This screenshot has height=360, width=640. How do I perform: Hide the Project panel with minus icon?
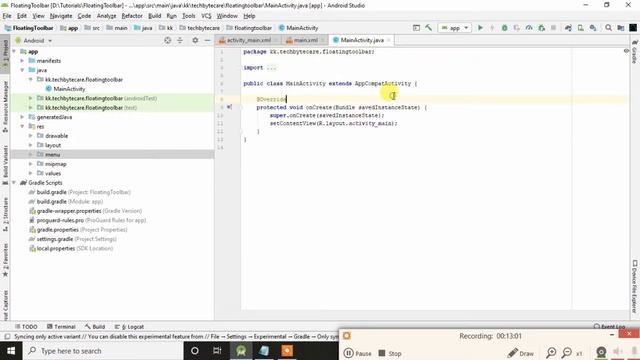[x=207, y=40]
